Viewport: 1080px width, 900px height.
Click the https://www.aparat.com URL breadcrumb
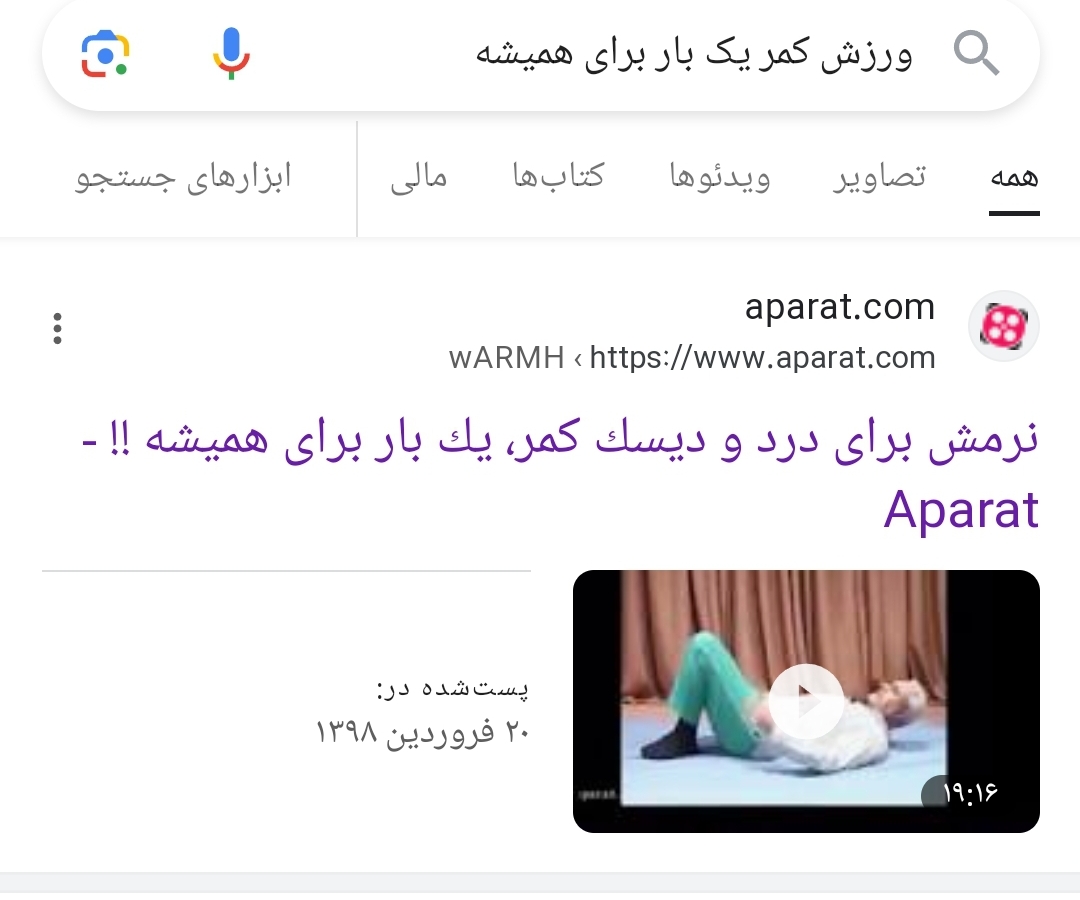(x=762, y=357)
